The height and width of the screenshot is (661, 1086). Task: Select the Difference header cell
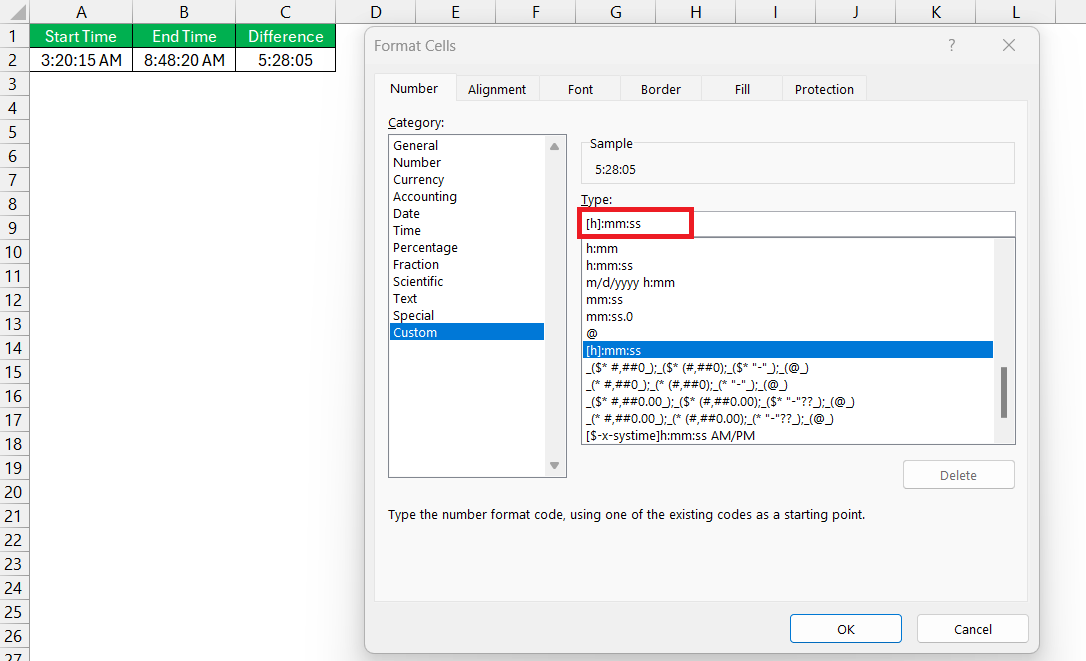(x=285, y=36)
